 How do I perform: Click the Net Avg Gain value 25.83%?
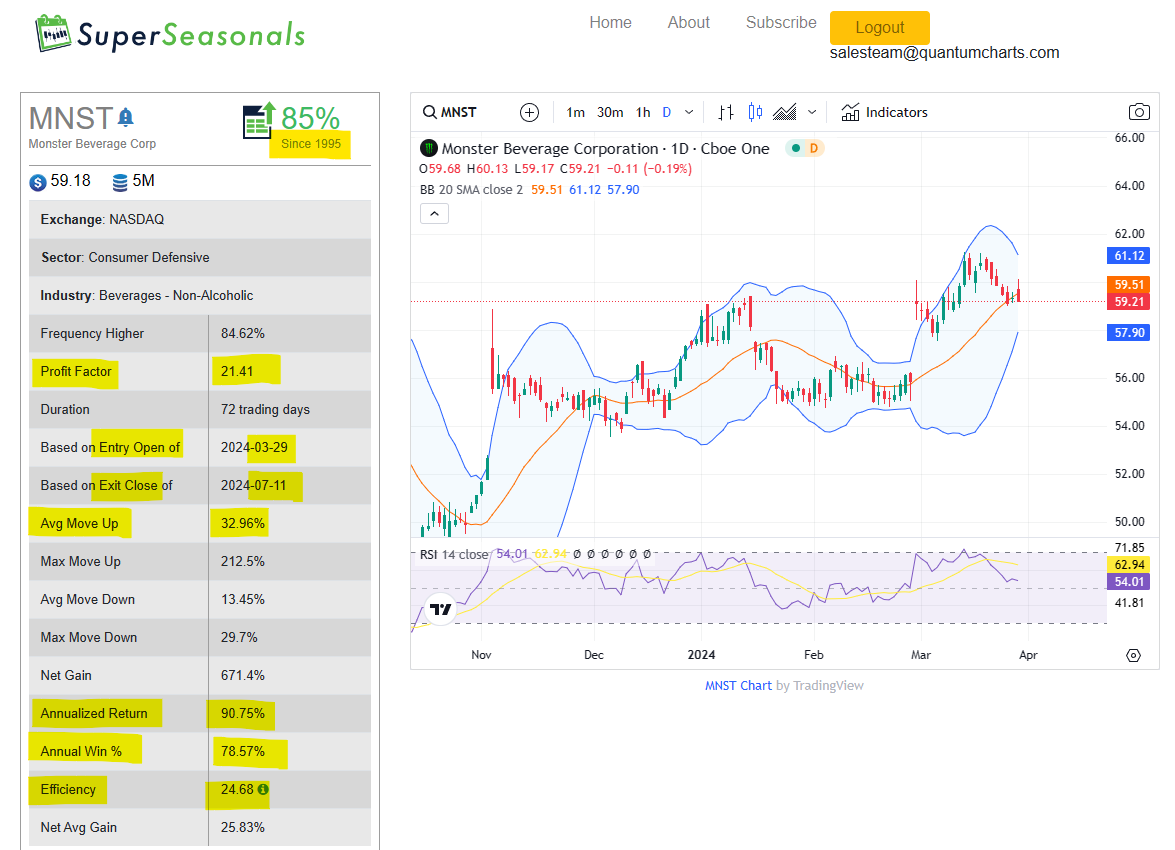(x=243, y=828)
